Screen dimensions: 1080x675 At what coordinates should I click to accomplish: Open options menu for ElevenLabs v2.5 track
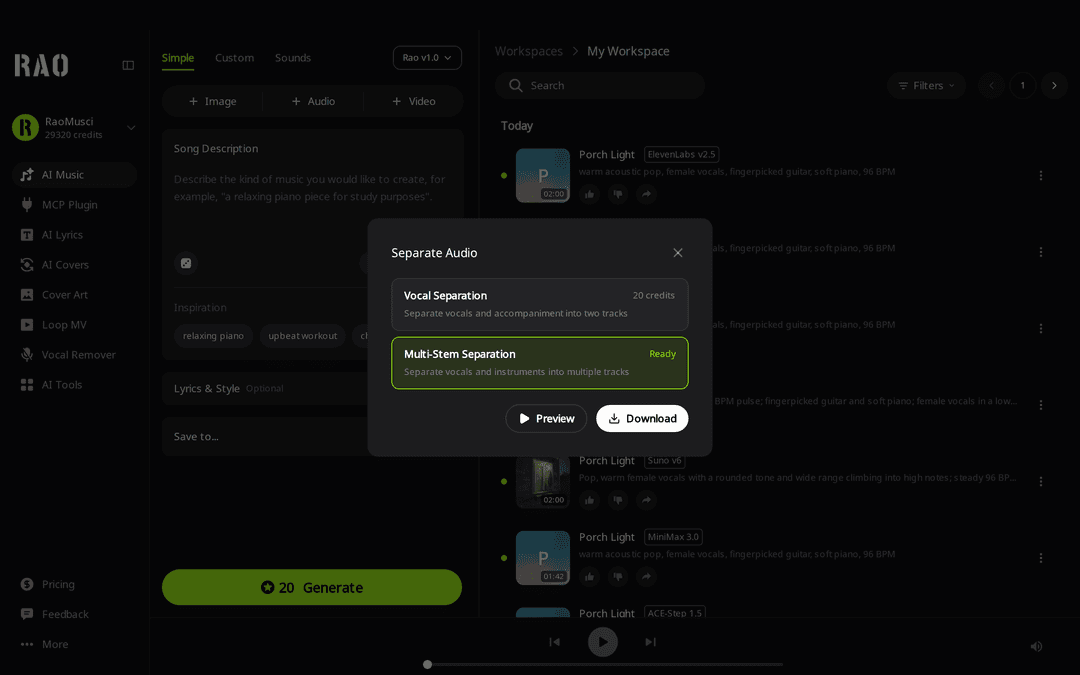(x=1041, y=176)
